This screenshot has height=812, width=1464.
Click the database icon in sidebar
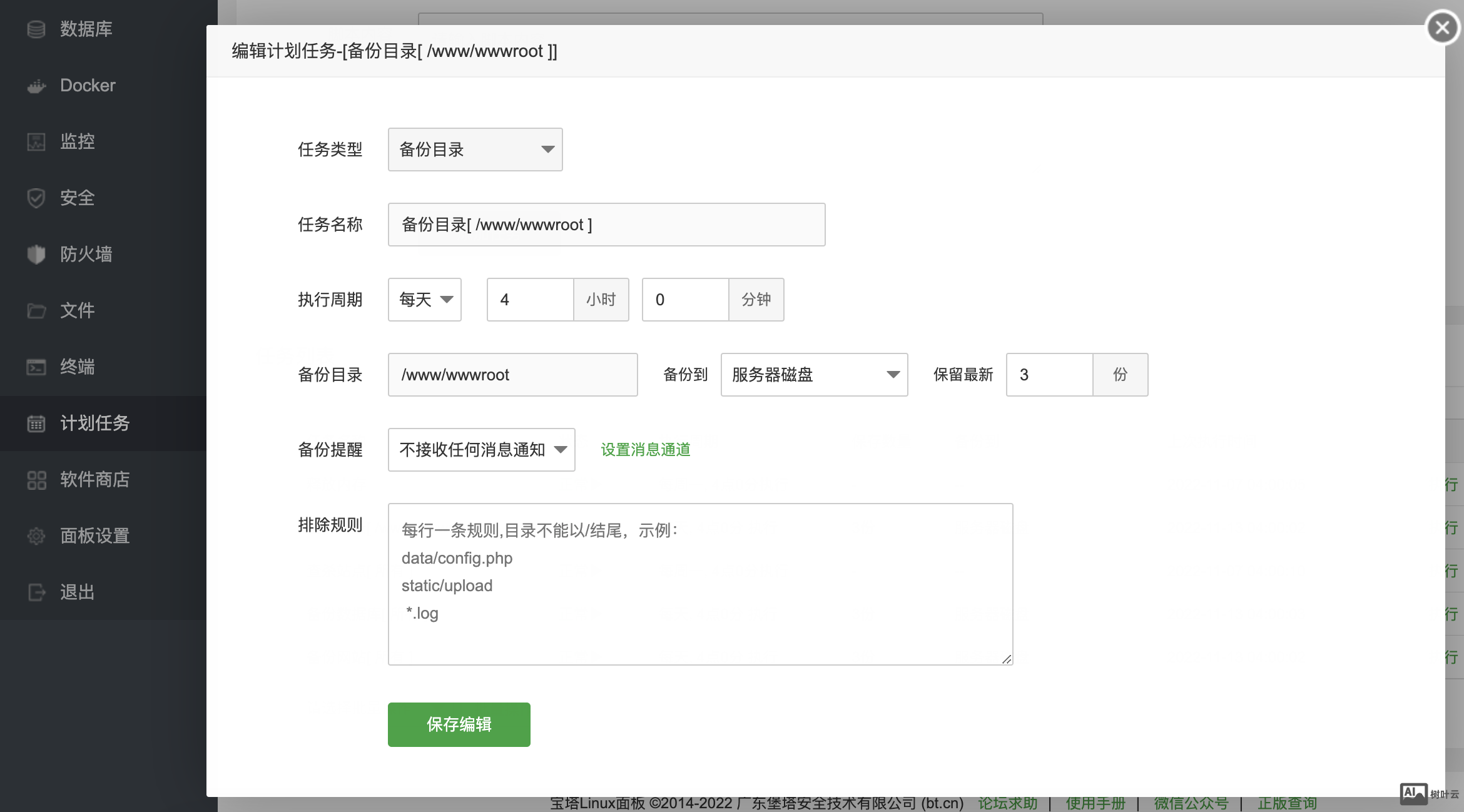[36, 29]
